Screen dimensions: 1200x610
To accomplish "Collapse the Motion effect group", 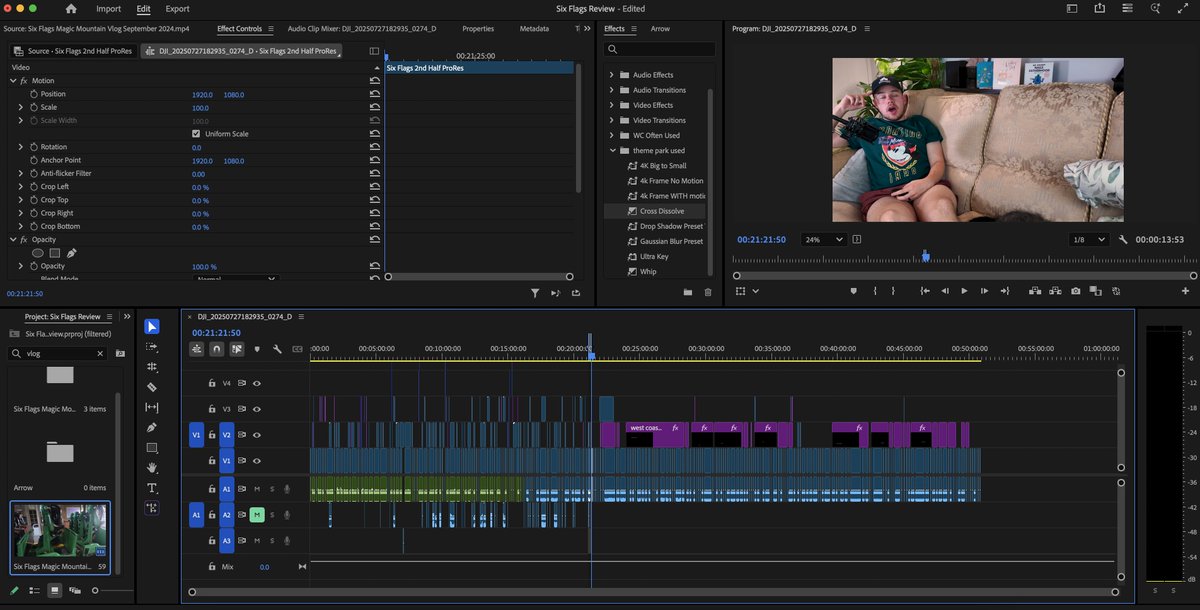I will click(x=12, y=80).
